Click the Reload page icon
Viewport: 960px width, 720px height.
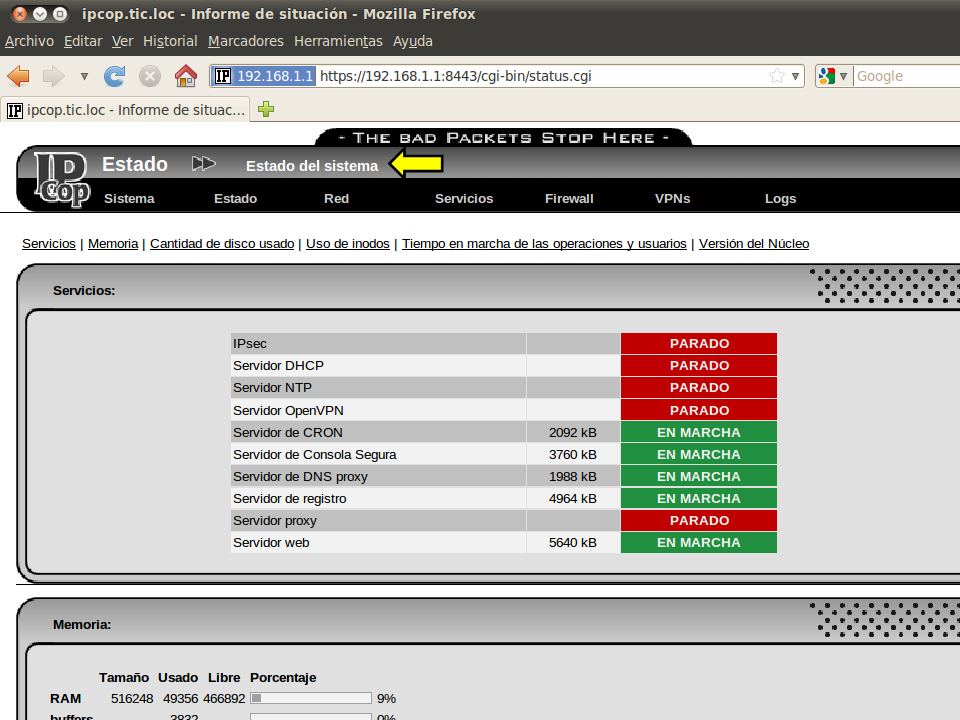115,76
